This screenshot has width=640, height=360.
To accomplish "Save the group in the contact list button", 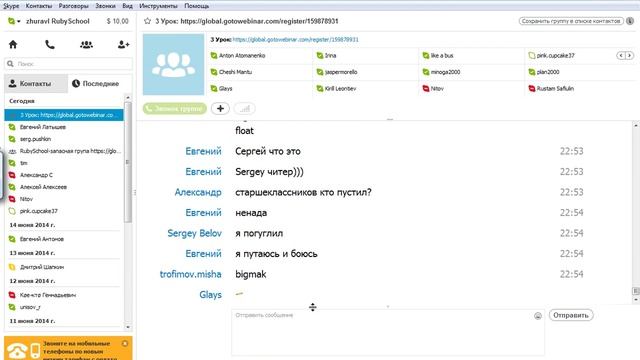I will (571, 21).
